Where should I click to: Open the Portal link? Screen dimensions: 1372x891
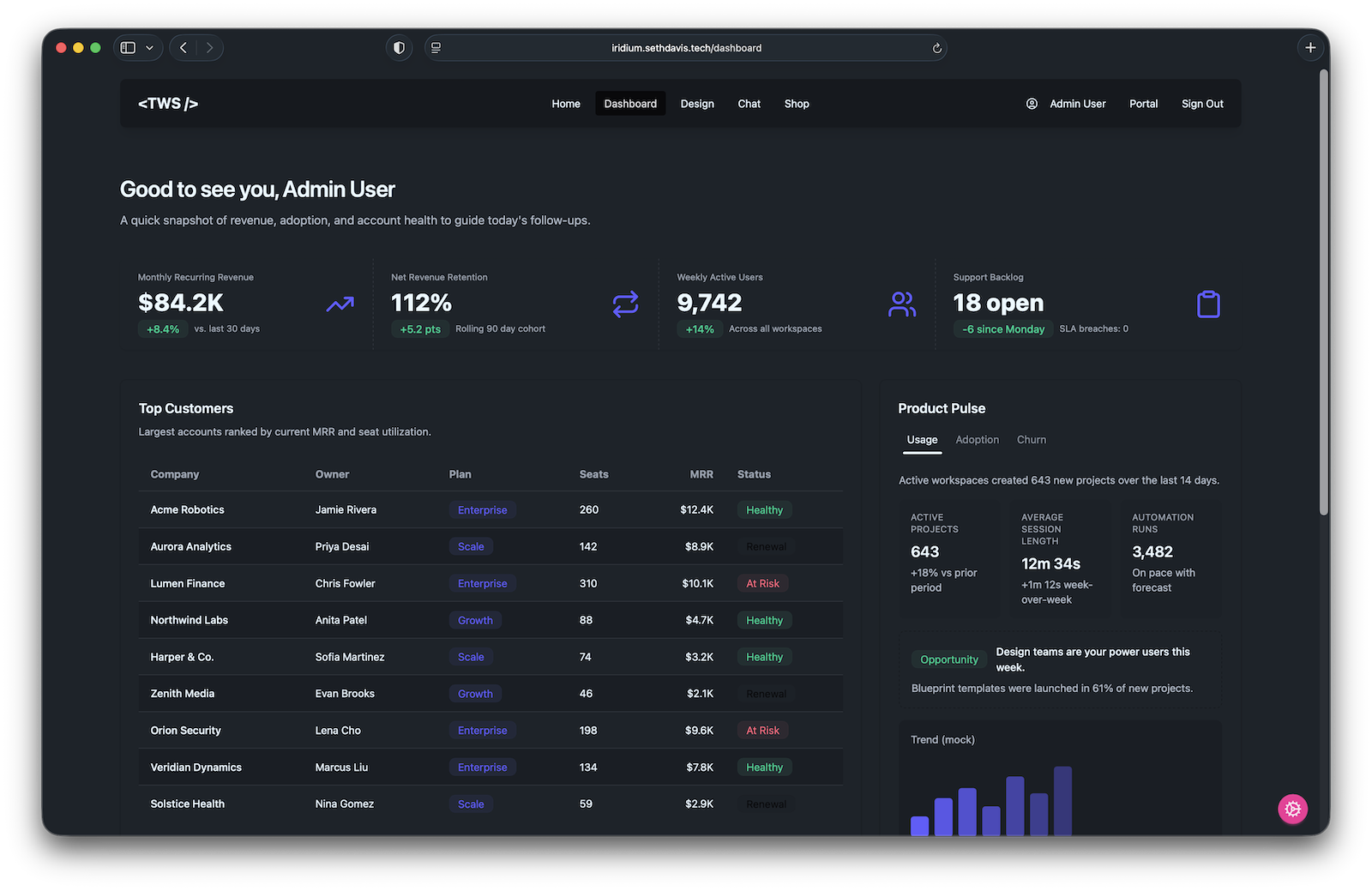1143,104
